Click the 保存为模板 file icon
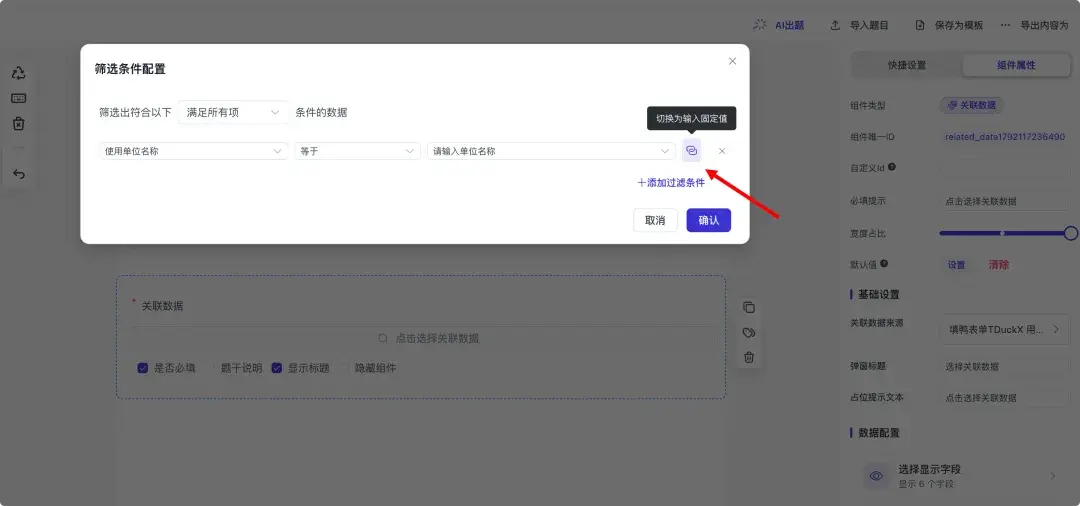The width and height of the screenshot is (1080, 506). (920, 25)
